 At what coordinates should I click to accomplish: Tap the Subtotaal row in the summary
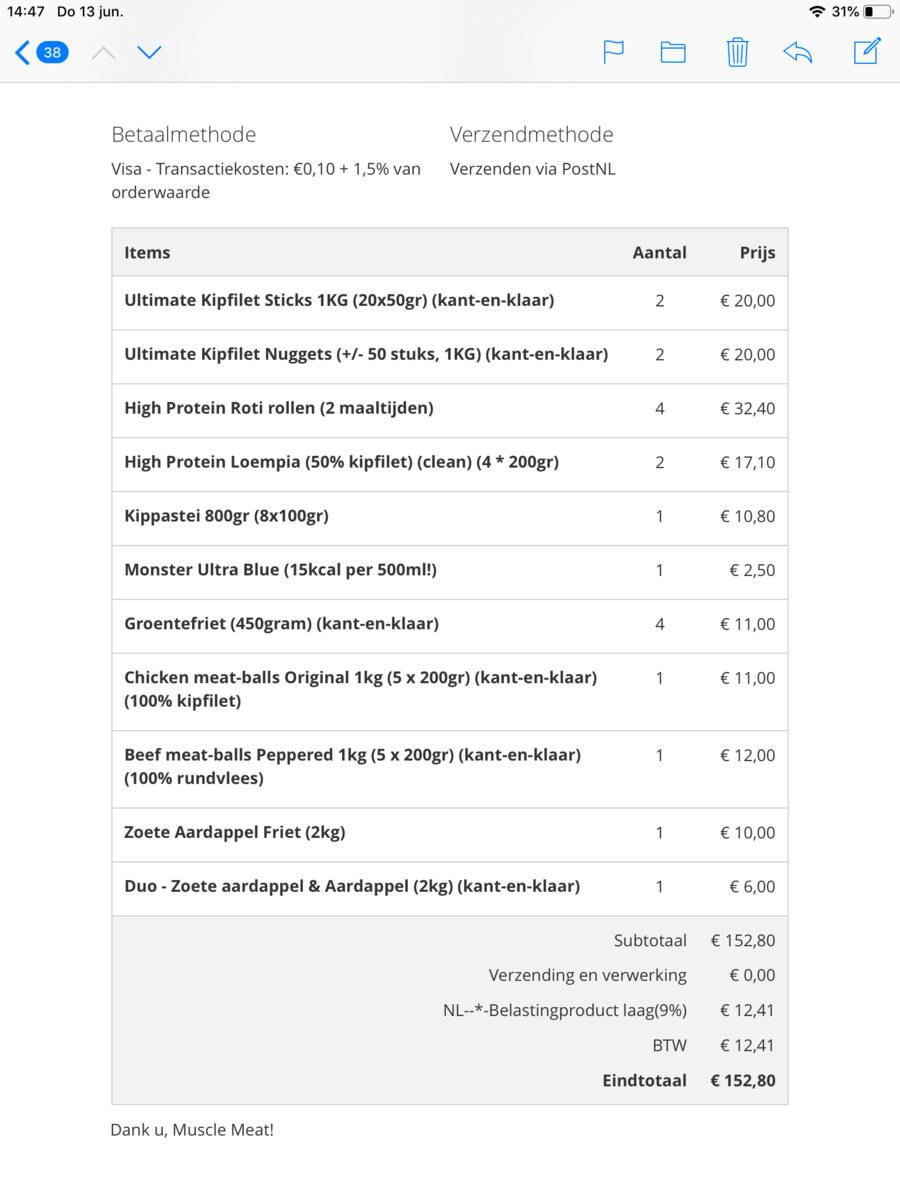pos(650,940)
